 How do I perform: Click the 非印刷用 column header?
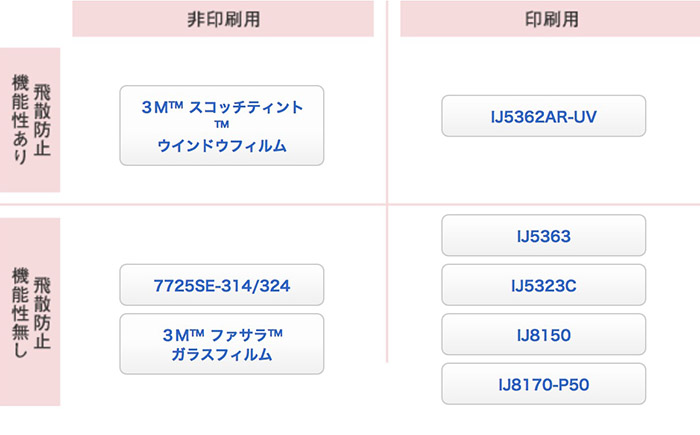point(223,19)
